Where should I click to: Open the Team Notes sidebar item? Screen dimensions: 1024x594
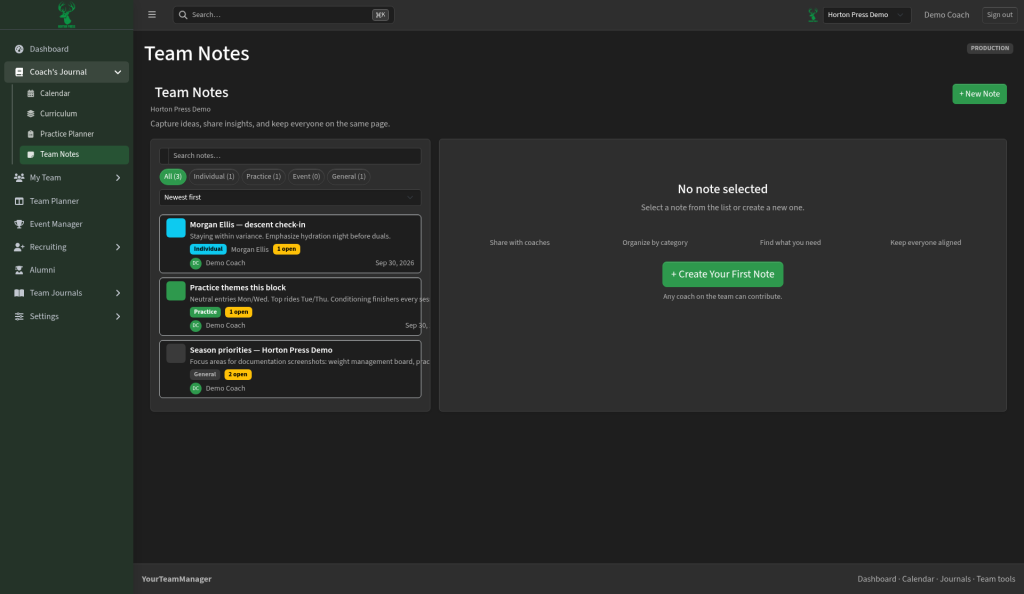pos(74,154)
